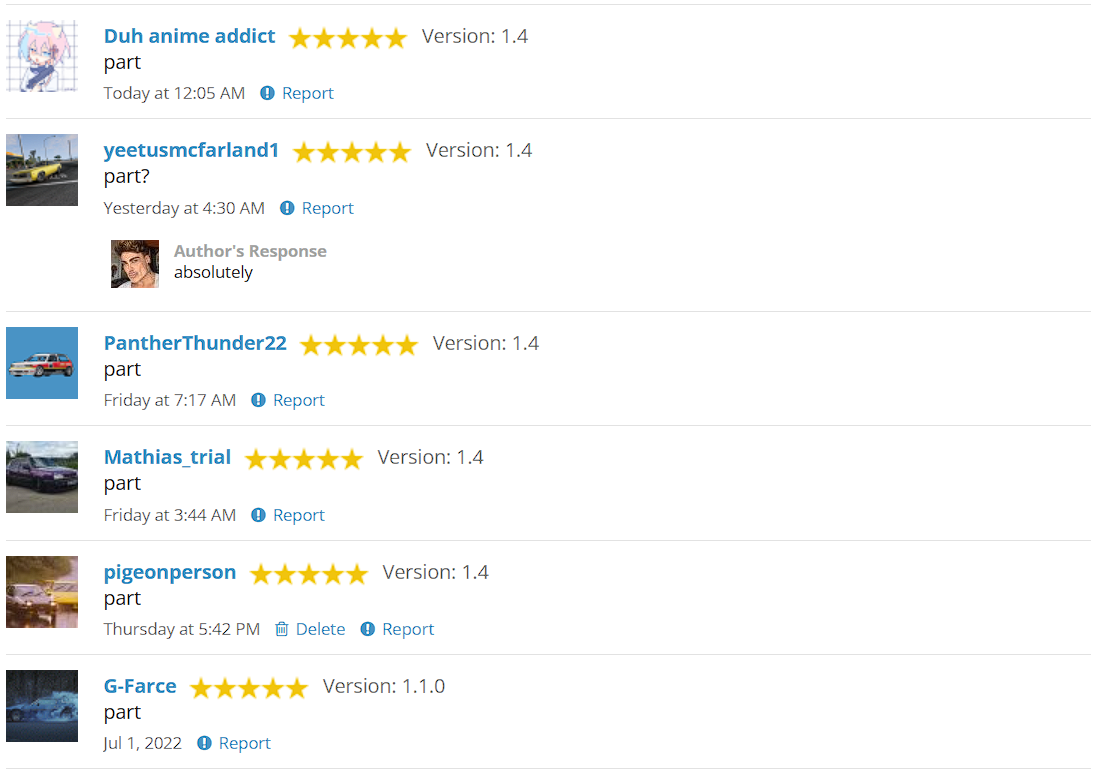
Task: Click report icon on yeetusmcfarland1's review
Action: 287,208
